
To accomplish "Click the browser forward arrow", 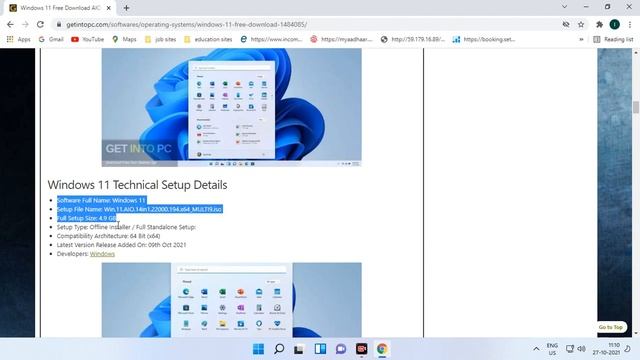I will [25, 24].
